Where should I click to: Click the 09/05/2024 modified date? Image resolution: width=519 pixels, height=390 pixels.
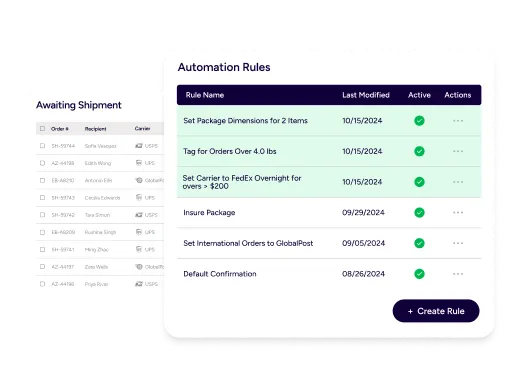pyautogui.click(x=363, y=243)
